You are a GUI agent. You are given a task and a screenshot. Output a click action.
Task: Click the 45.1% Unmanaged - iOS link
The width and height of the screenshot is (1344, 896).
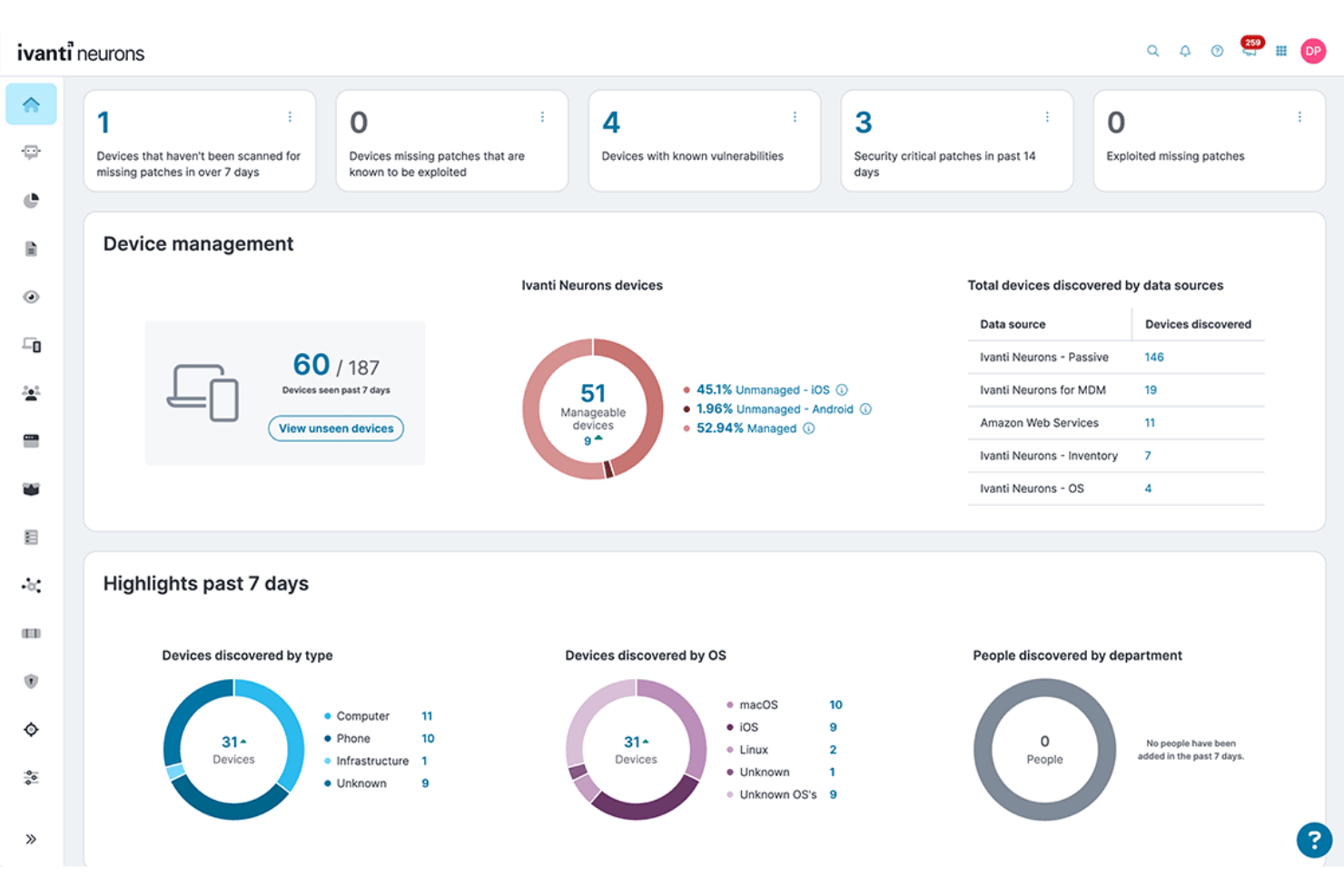[x=763, y=389]
